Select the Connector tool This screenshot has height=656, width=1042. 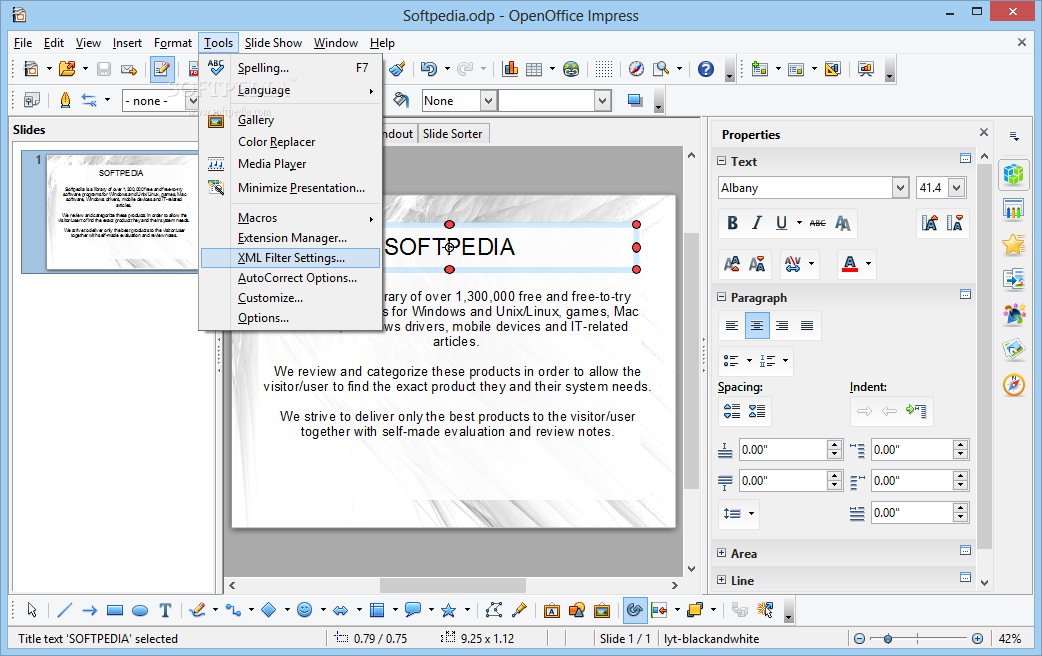[233, 610]
